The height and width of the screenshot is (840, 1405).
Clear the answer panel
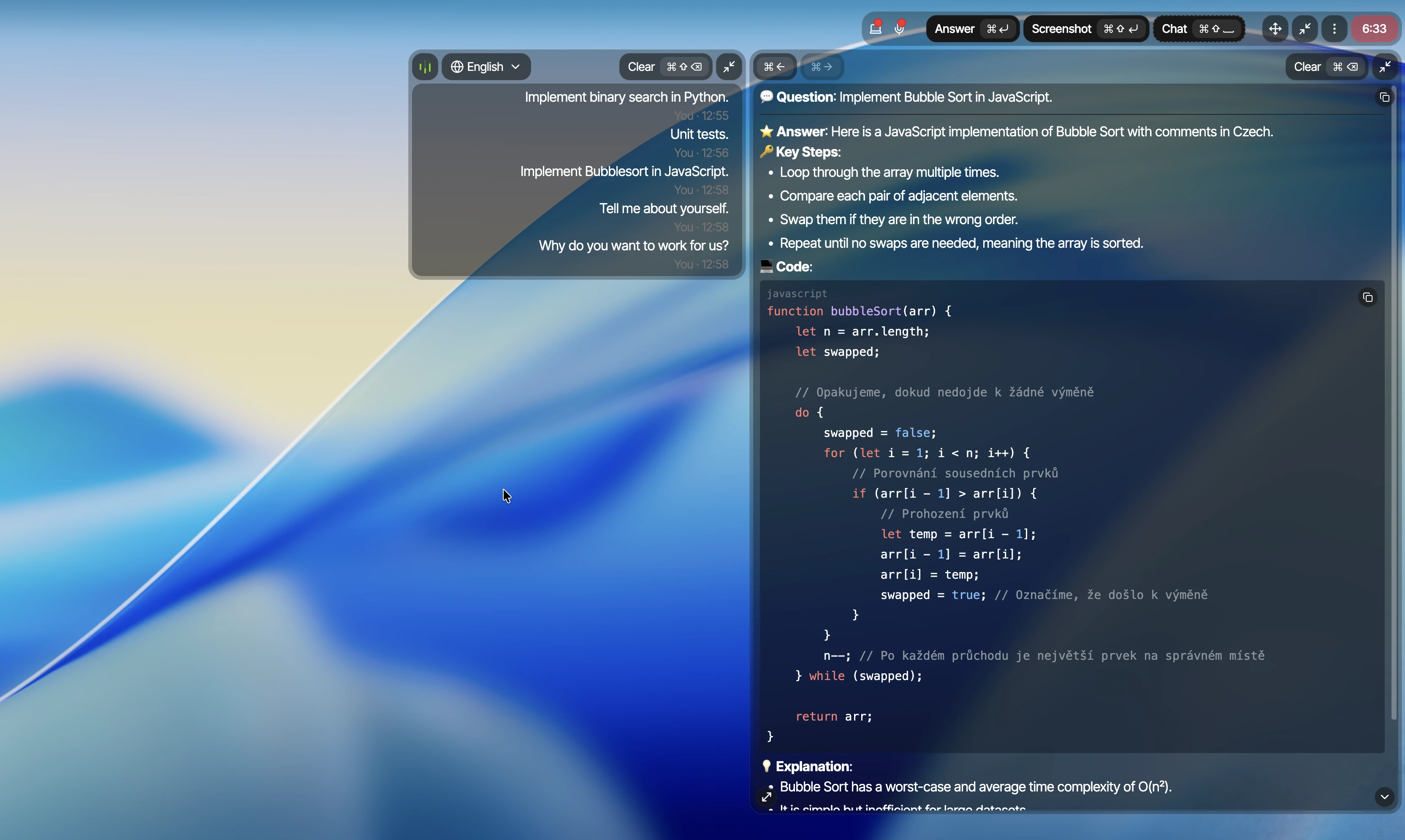click(1326, 67)
